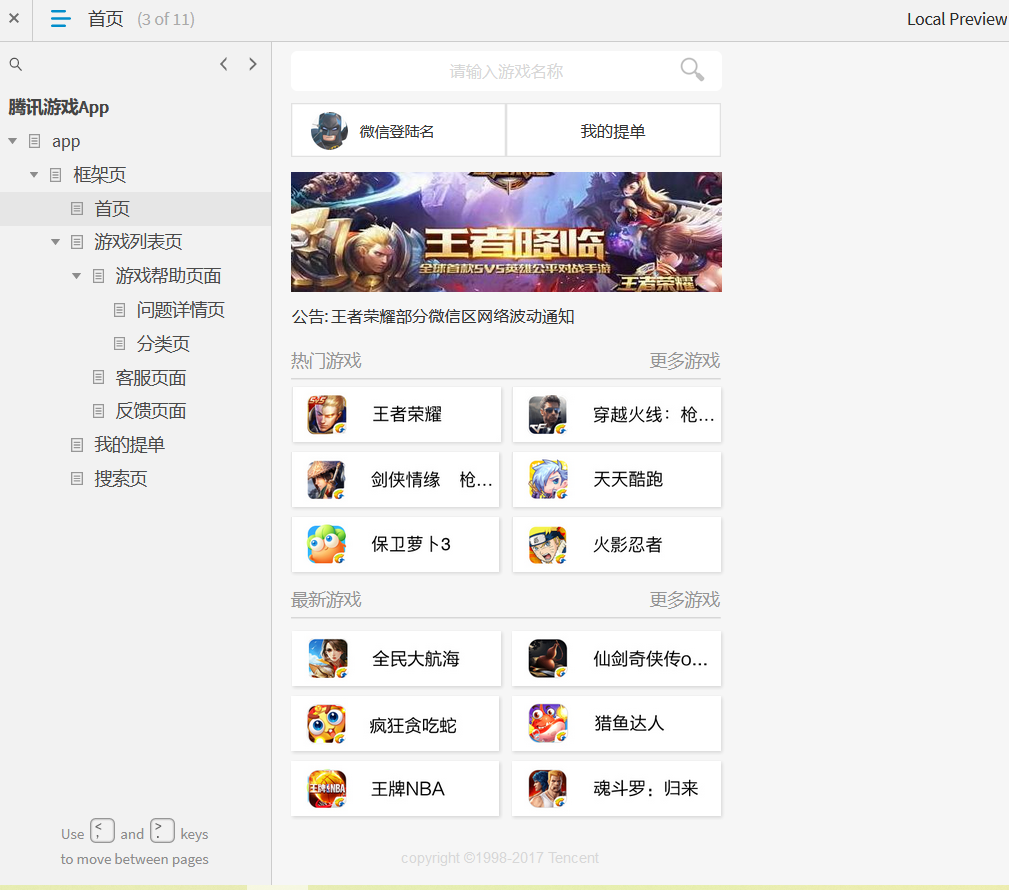This screenshot has height=890, width=1009.
Task: Open the 猎鱼达人 game name label
Action: (629, 723)
